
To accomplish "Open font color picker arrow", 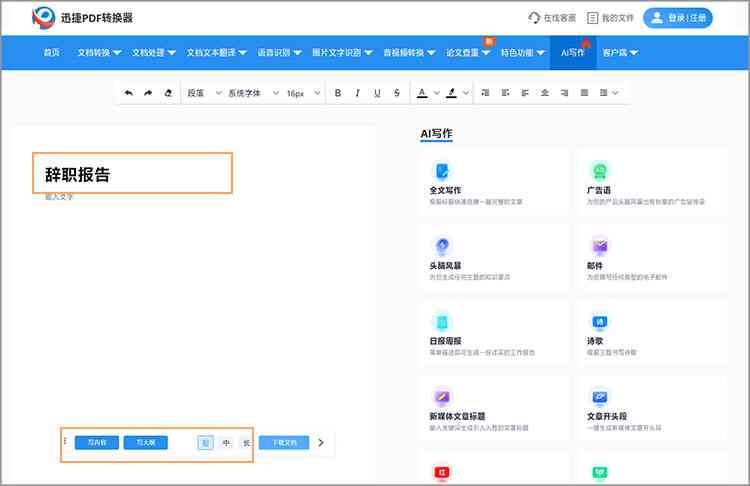I will point(436,93).
